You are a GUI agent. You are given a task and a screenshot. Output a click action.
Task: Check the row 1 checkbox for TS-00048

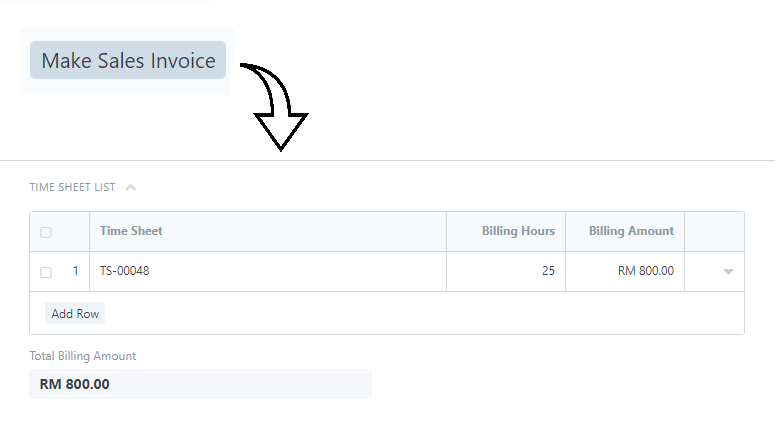click(46, 272)
